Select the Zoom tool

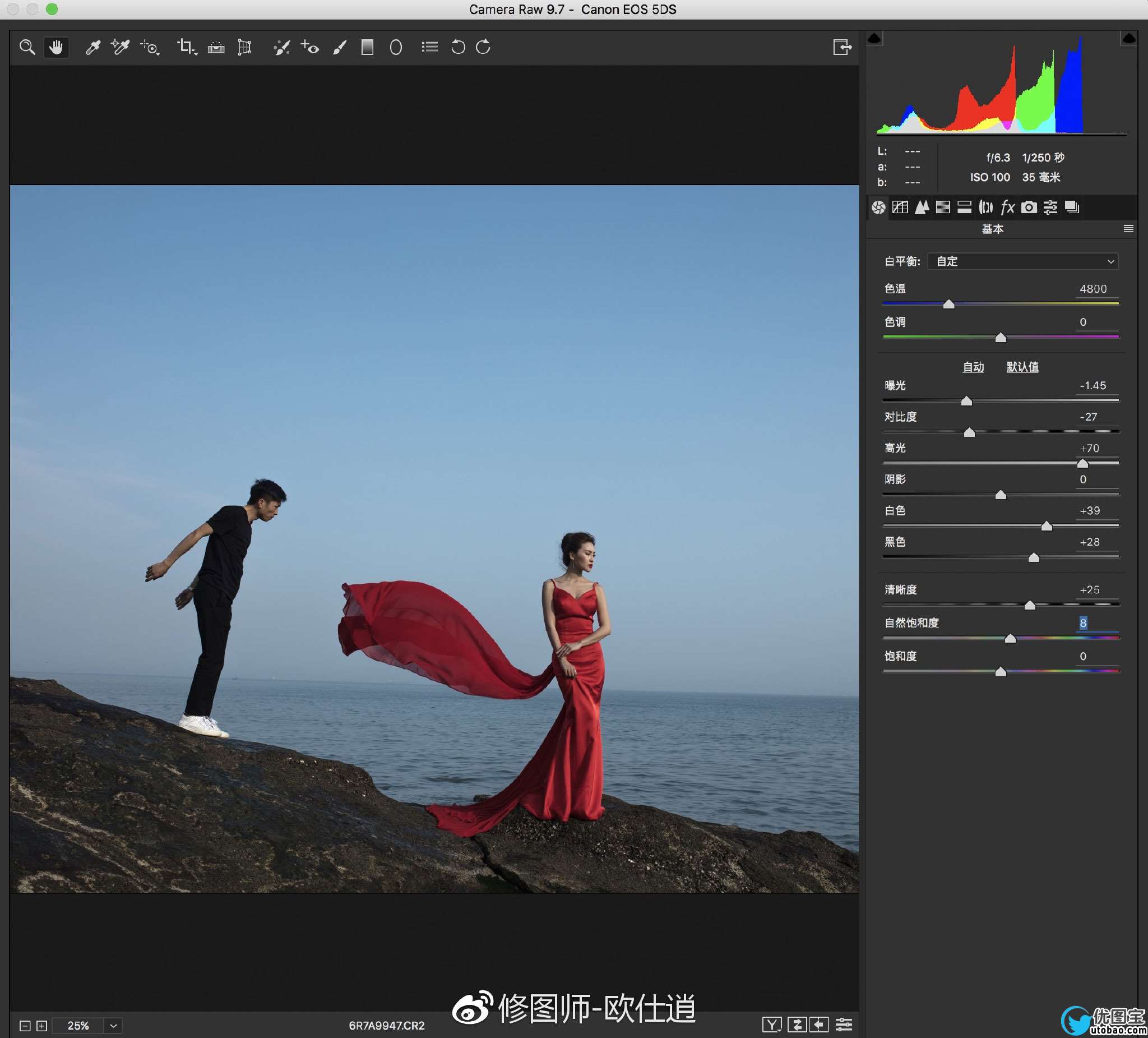click(27, 47)
